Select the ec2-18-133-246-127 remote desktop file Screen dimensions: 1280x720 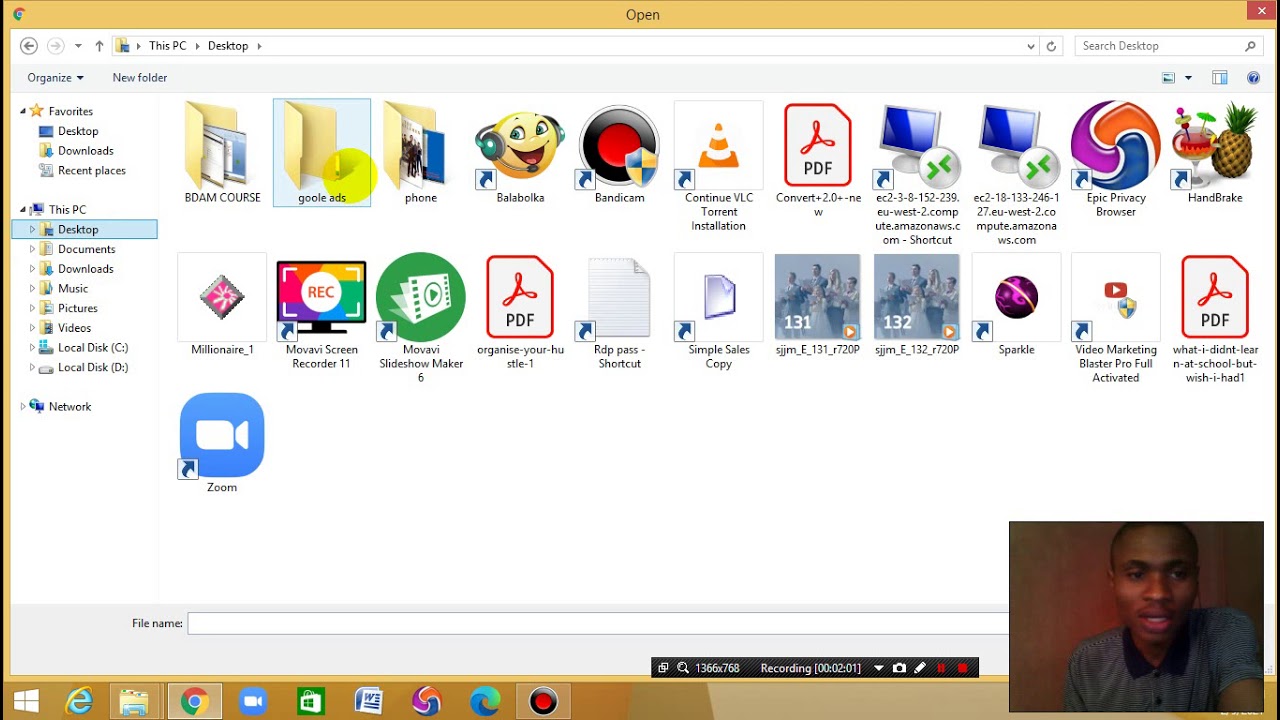1016,174
